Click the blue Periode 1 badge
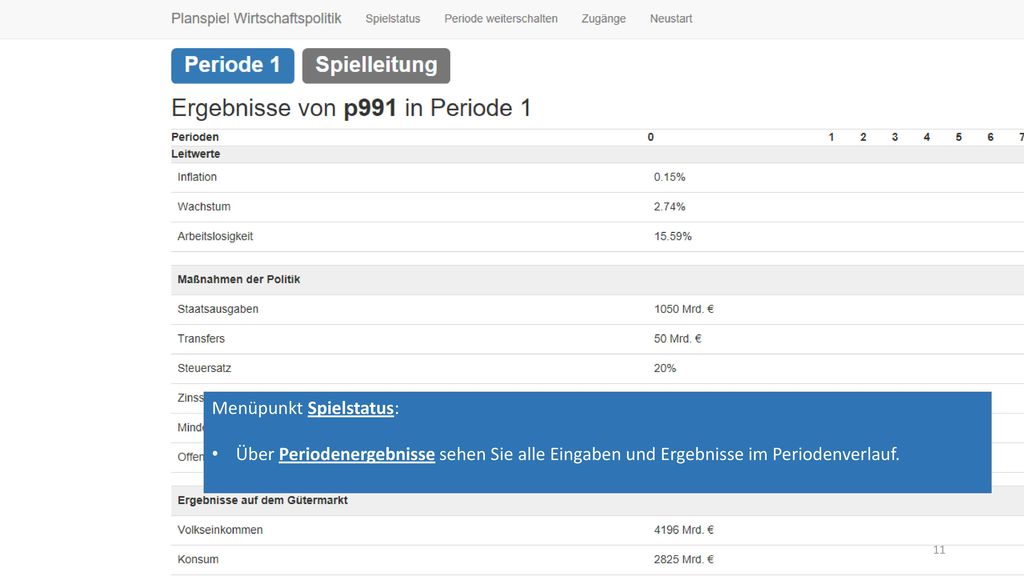The width and height of the screenshot is (1024, 576). coord(232,65)
